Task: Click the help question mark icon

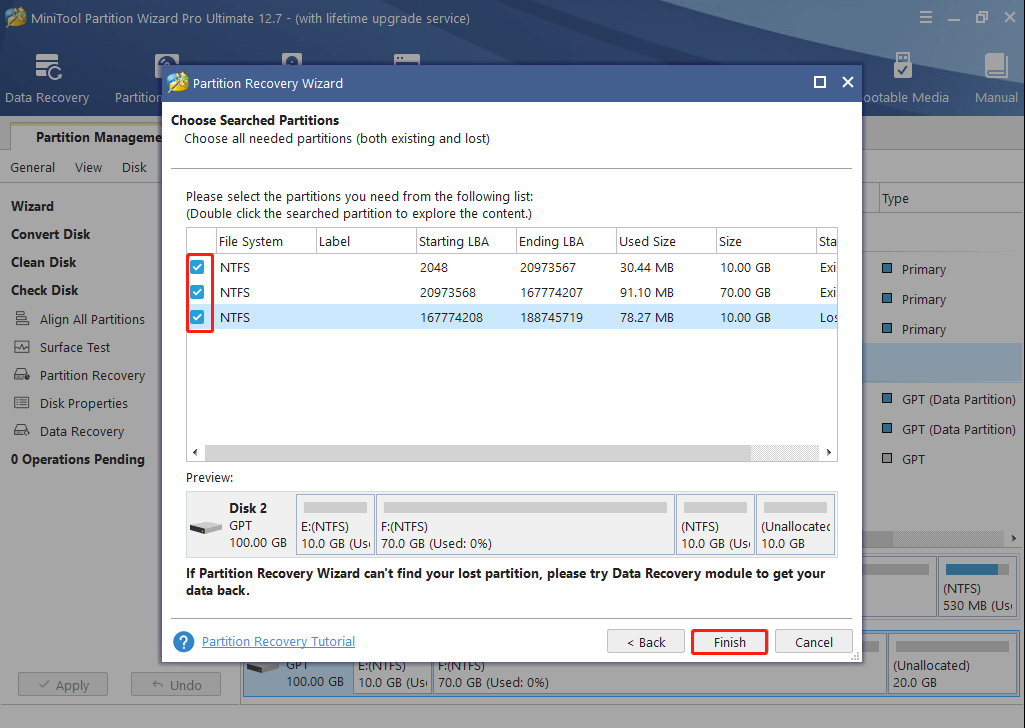Action: [x=183, y=641]
